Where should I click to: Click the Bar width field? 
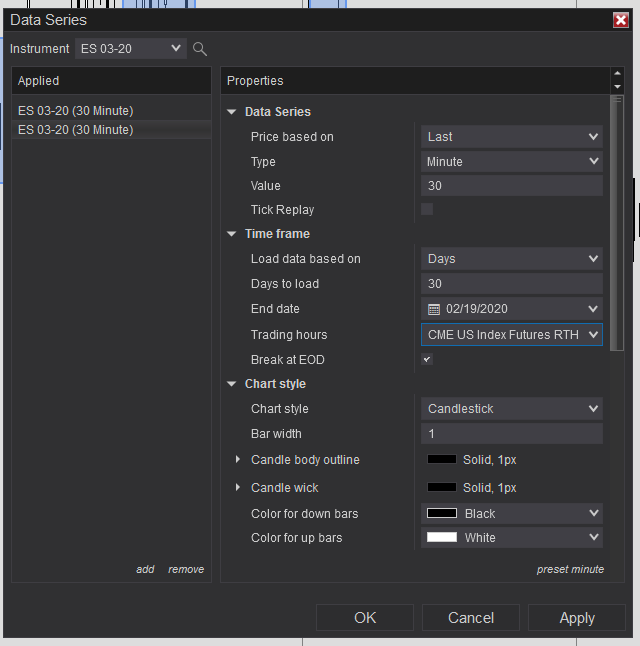(x=511, y=433)
